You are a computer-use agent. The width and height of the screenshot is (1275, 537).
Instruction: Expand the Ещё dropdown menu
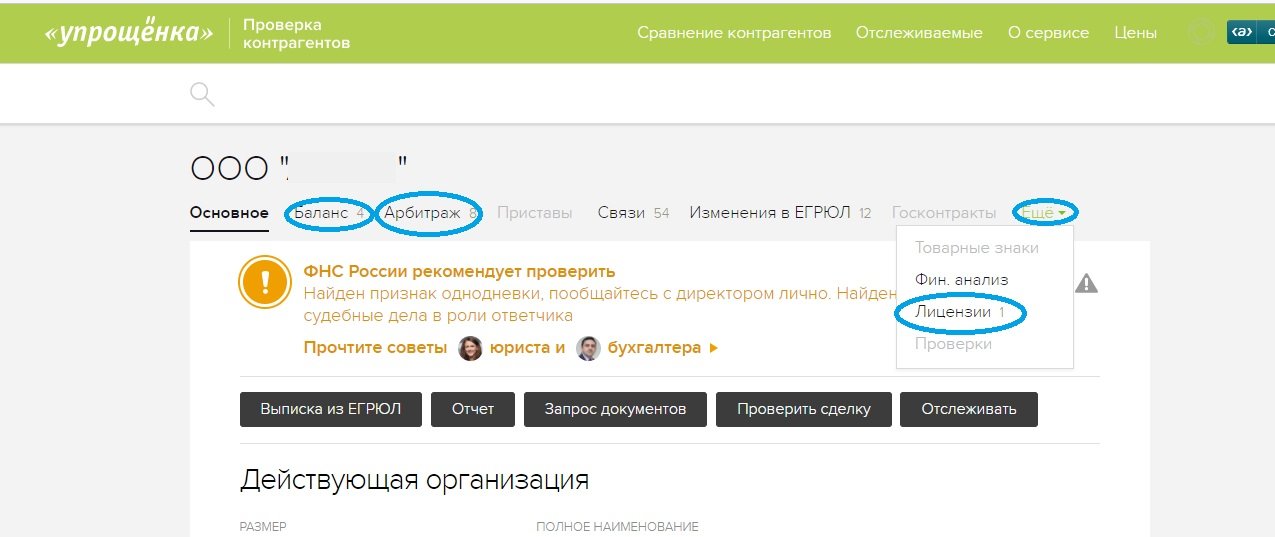point(1044,213)
